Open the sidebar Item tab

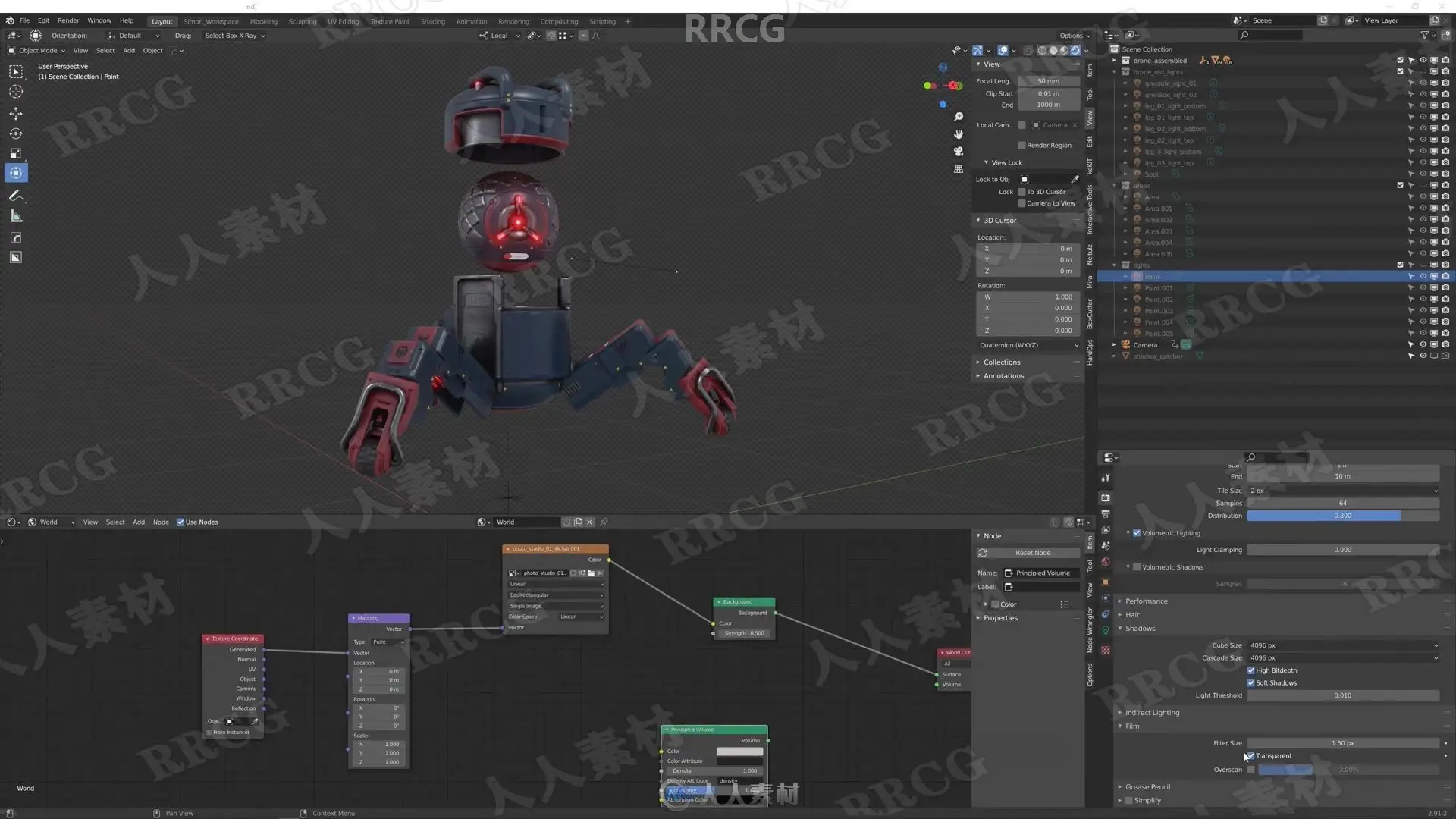[1090, 71]
